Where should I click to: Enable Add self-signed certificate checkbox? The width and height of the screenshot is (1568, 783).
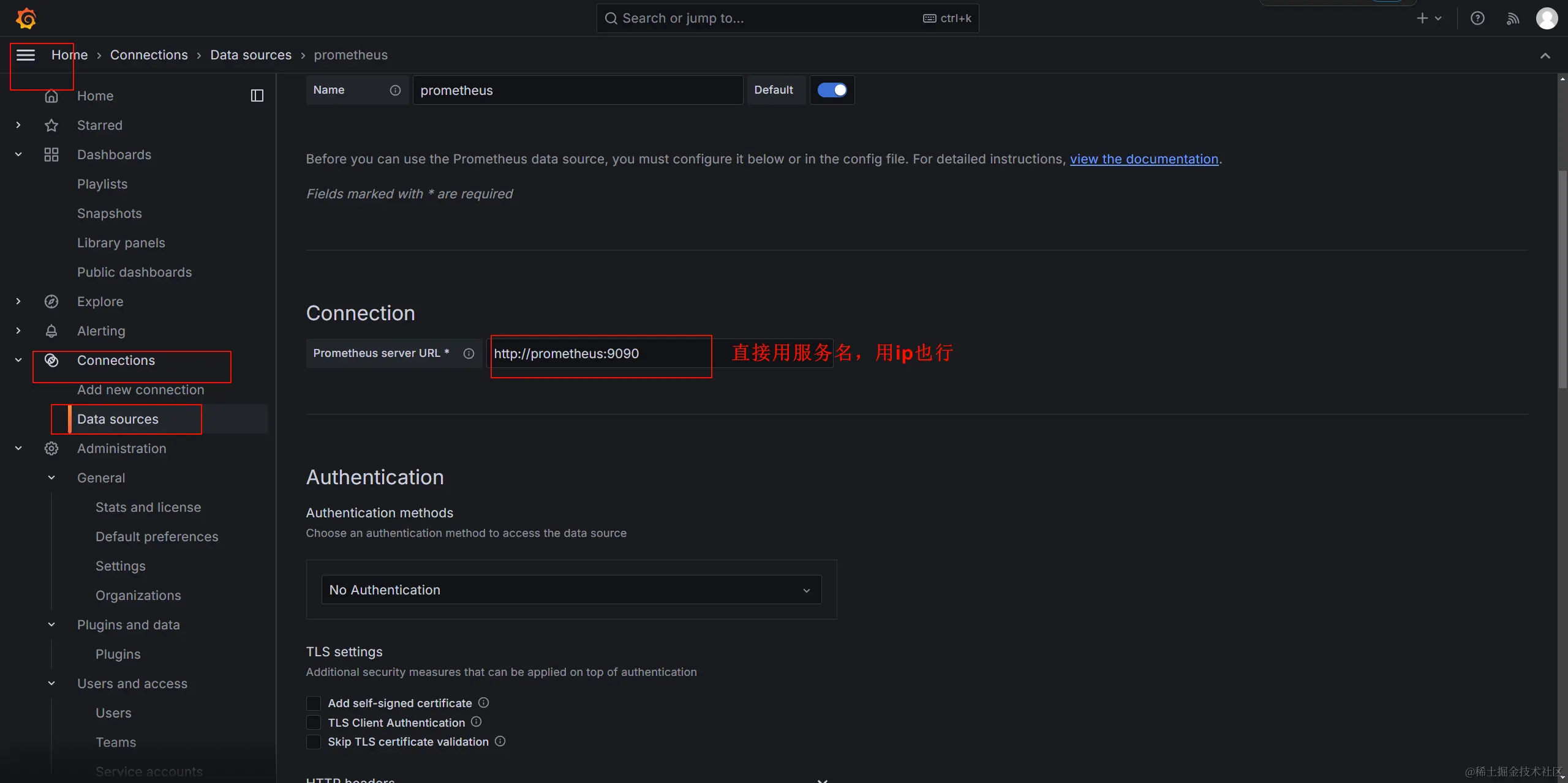[x=314, y=703]
